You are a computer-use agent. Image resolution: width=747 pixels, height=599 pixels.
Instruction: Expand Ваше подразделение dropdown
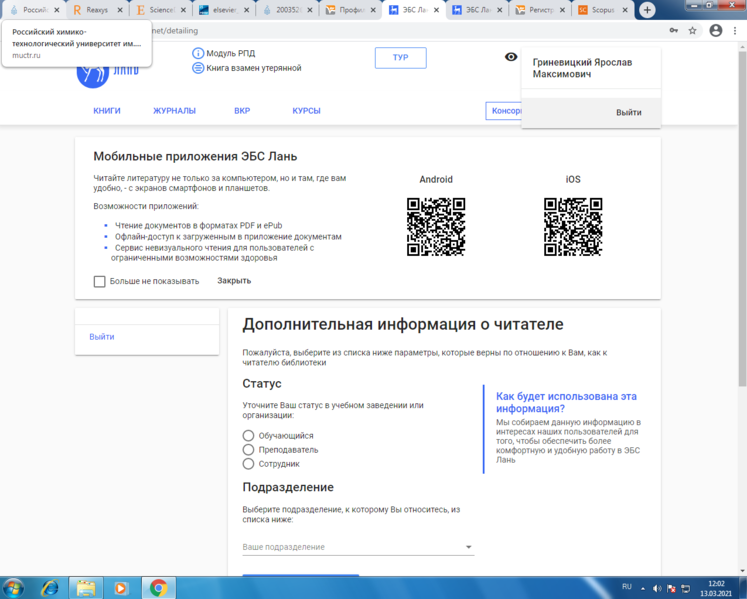click(x=358, y=547)
